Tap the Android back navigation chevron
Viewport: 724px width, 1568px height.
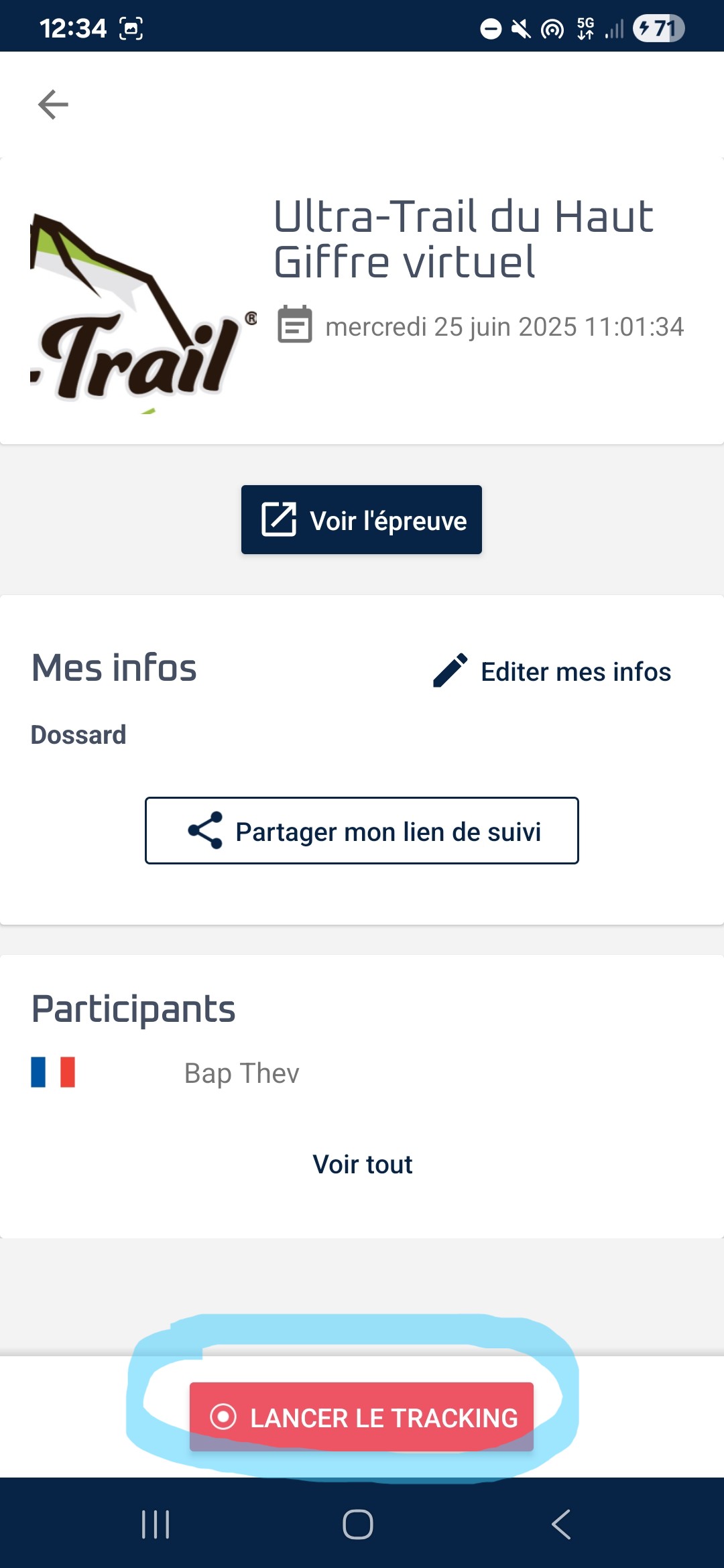tap(561, 1524)
